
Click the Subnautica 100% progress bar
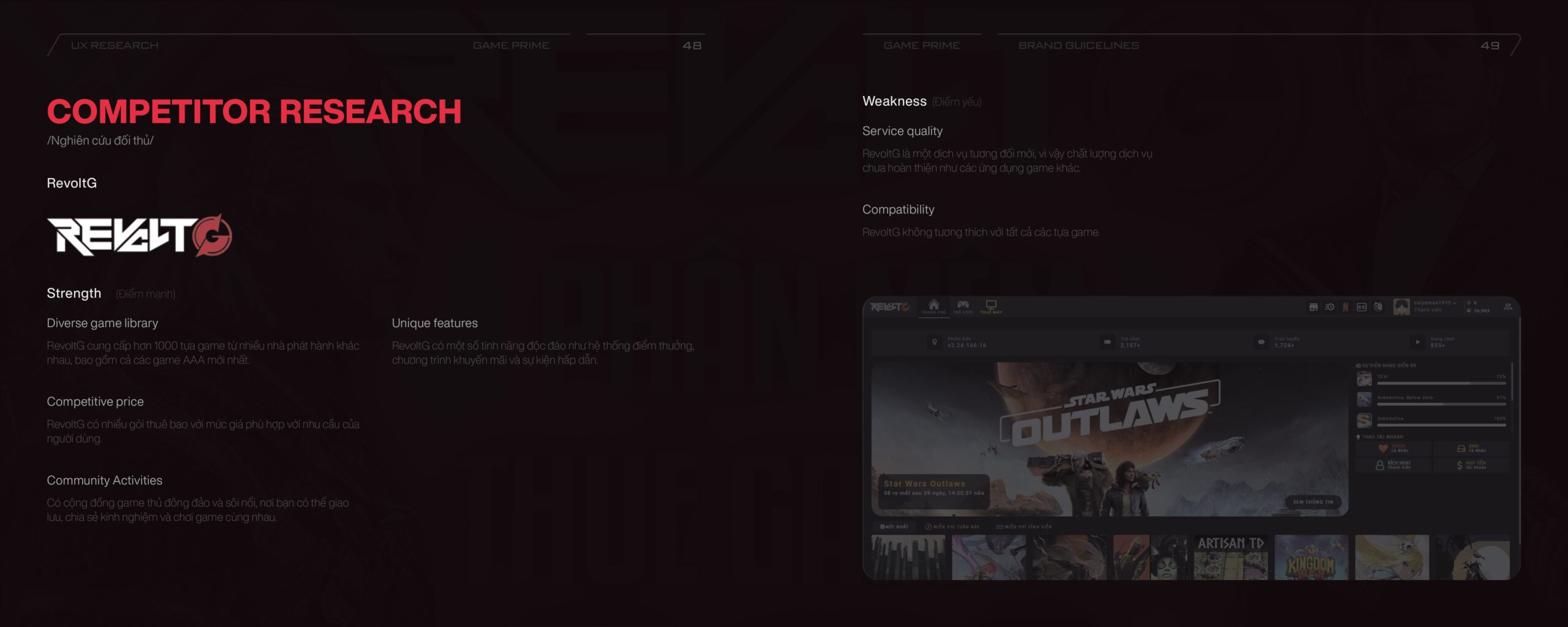point(1441,425)
